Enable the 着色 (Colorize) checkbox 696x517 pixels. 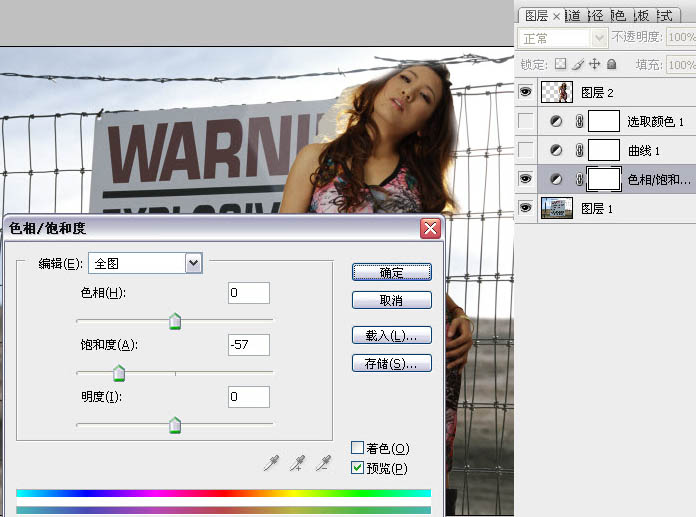click(x=358, y=448)
